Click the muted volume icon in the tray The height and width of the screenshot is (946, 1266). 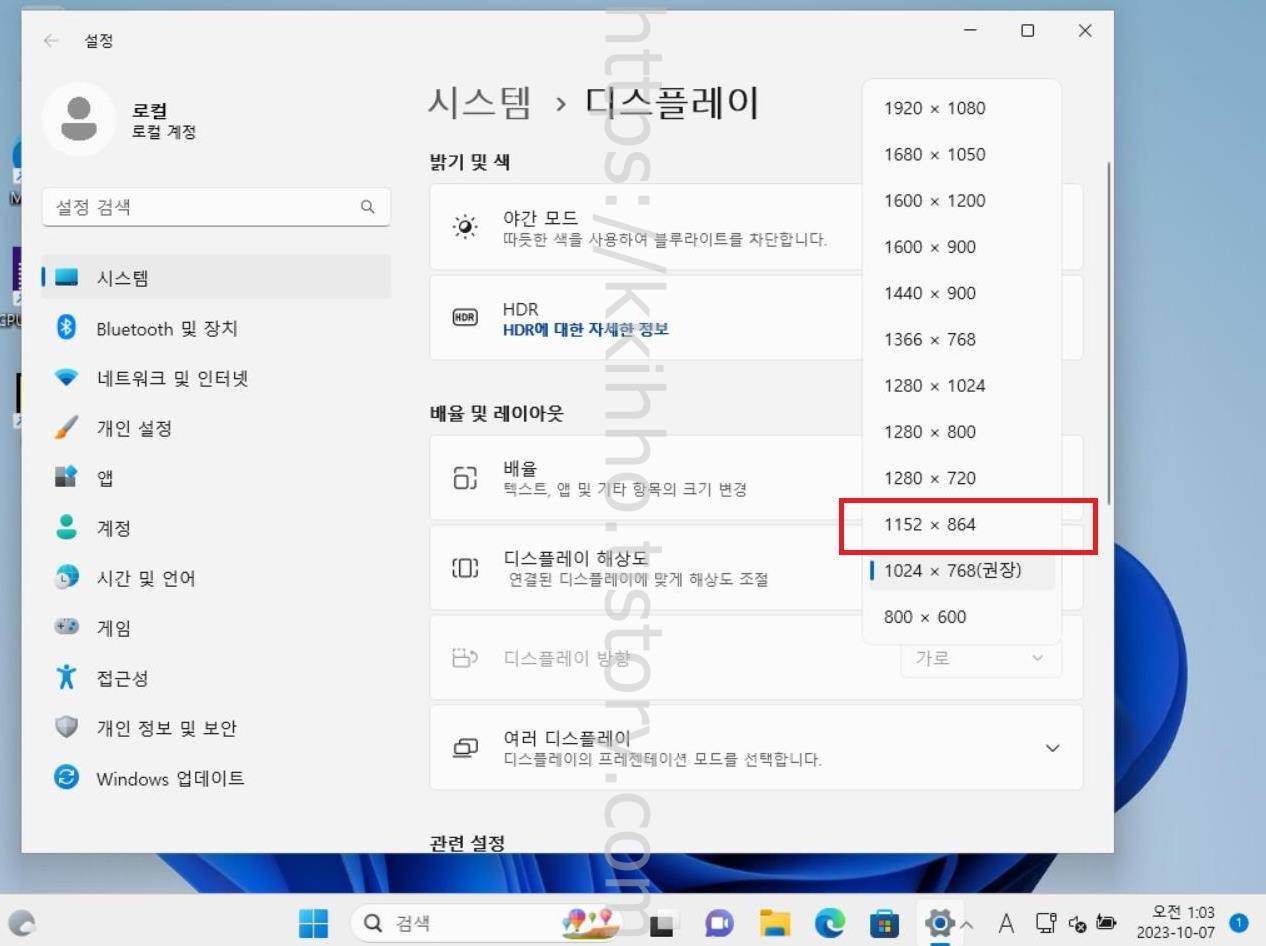pos(1077,923)
